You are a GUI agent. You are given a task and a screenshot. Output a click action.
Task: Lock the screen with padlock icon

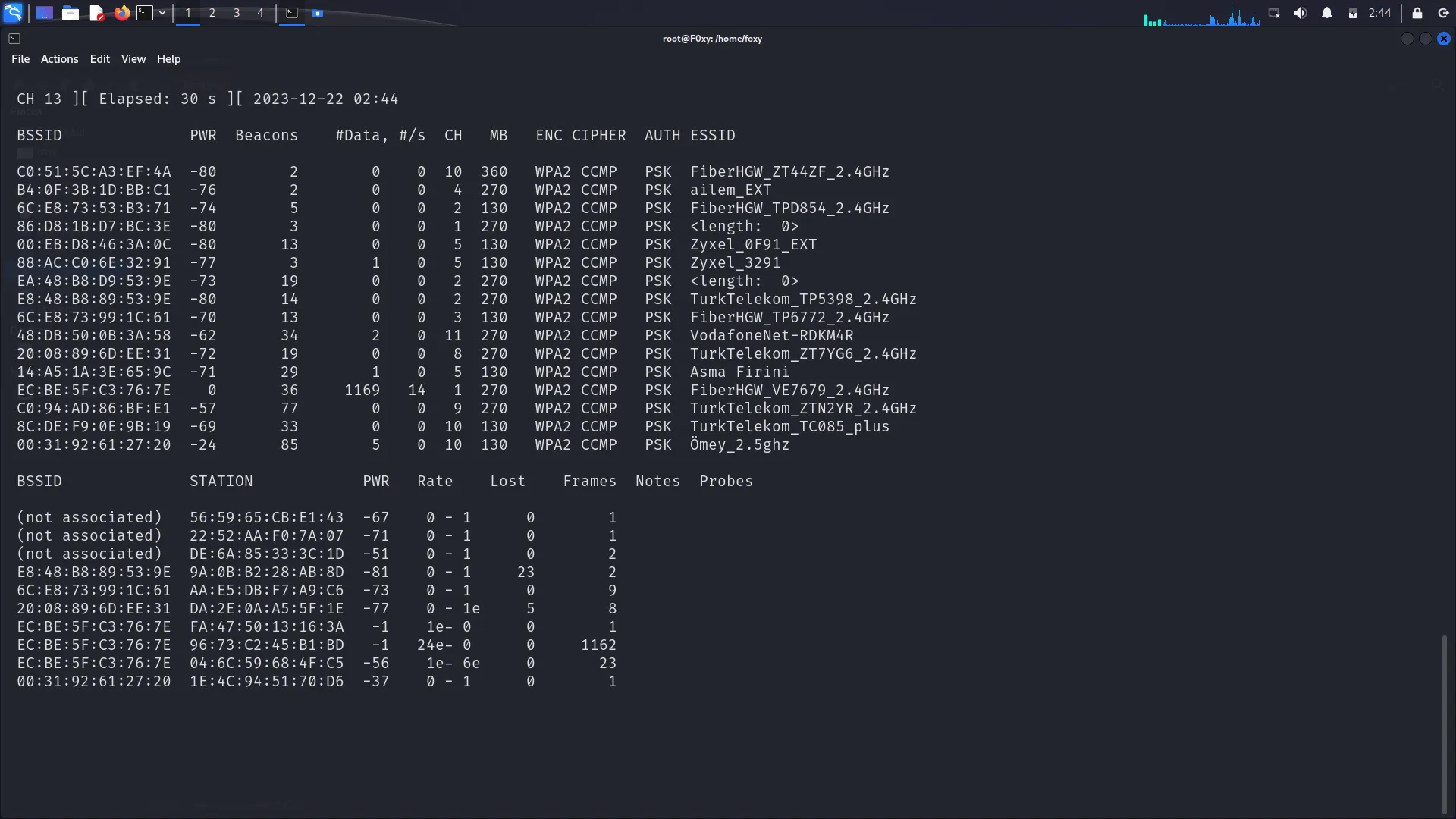pyautogui.click(x=1417, y=13)
